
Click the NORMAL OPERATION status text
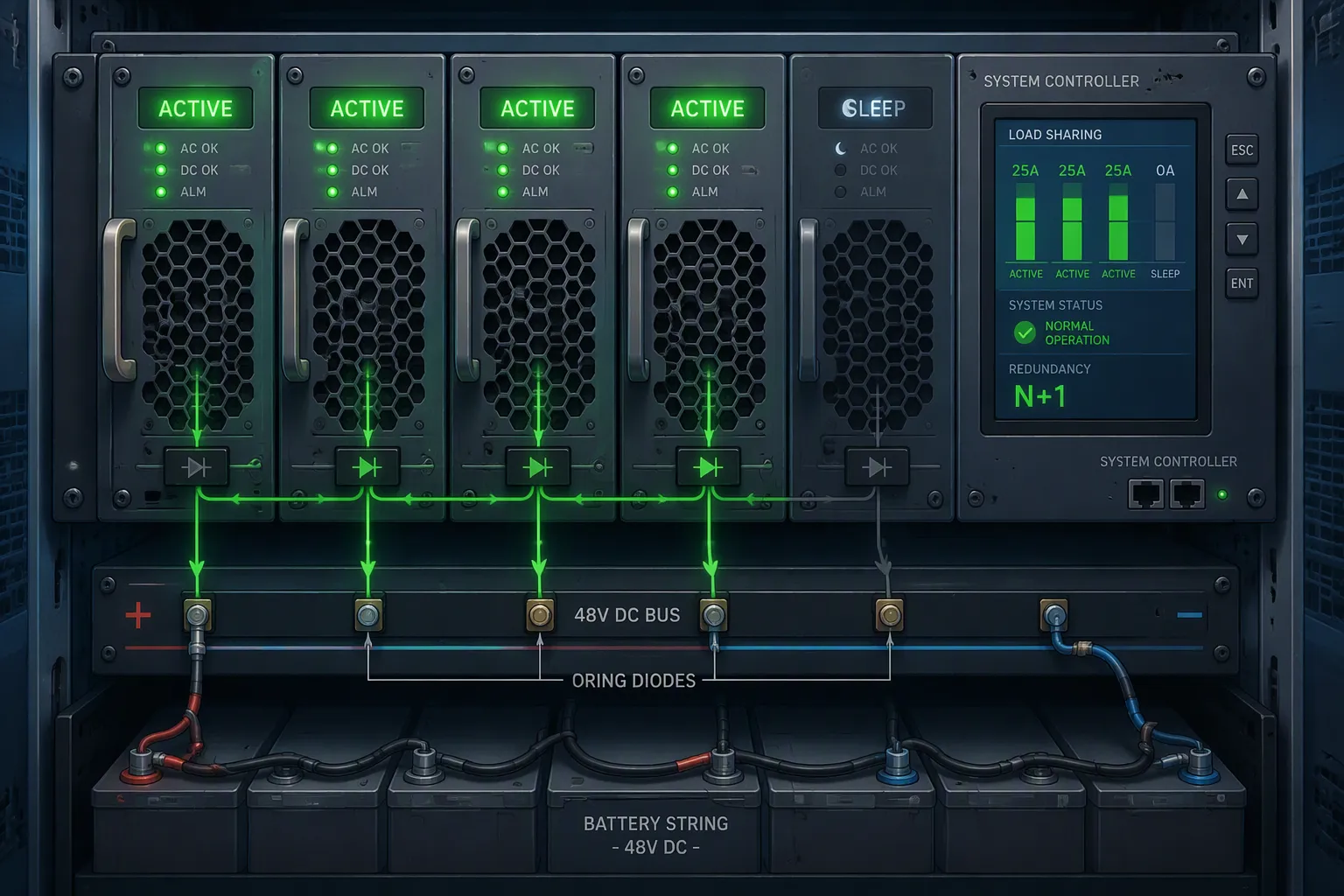(1077, 332)
